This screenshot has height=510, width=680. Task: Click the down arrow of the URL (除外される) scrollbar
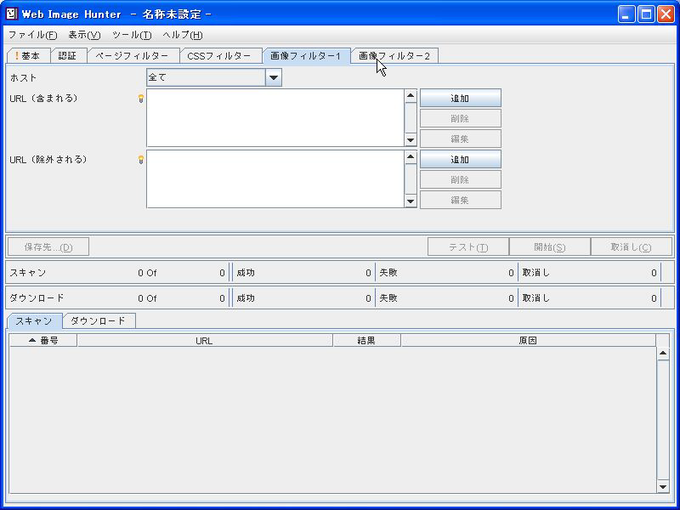tap(410, 201)
